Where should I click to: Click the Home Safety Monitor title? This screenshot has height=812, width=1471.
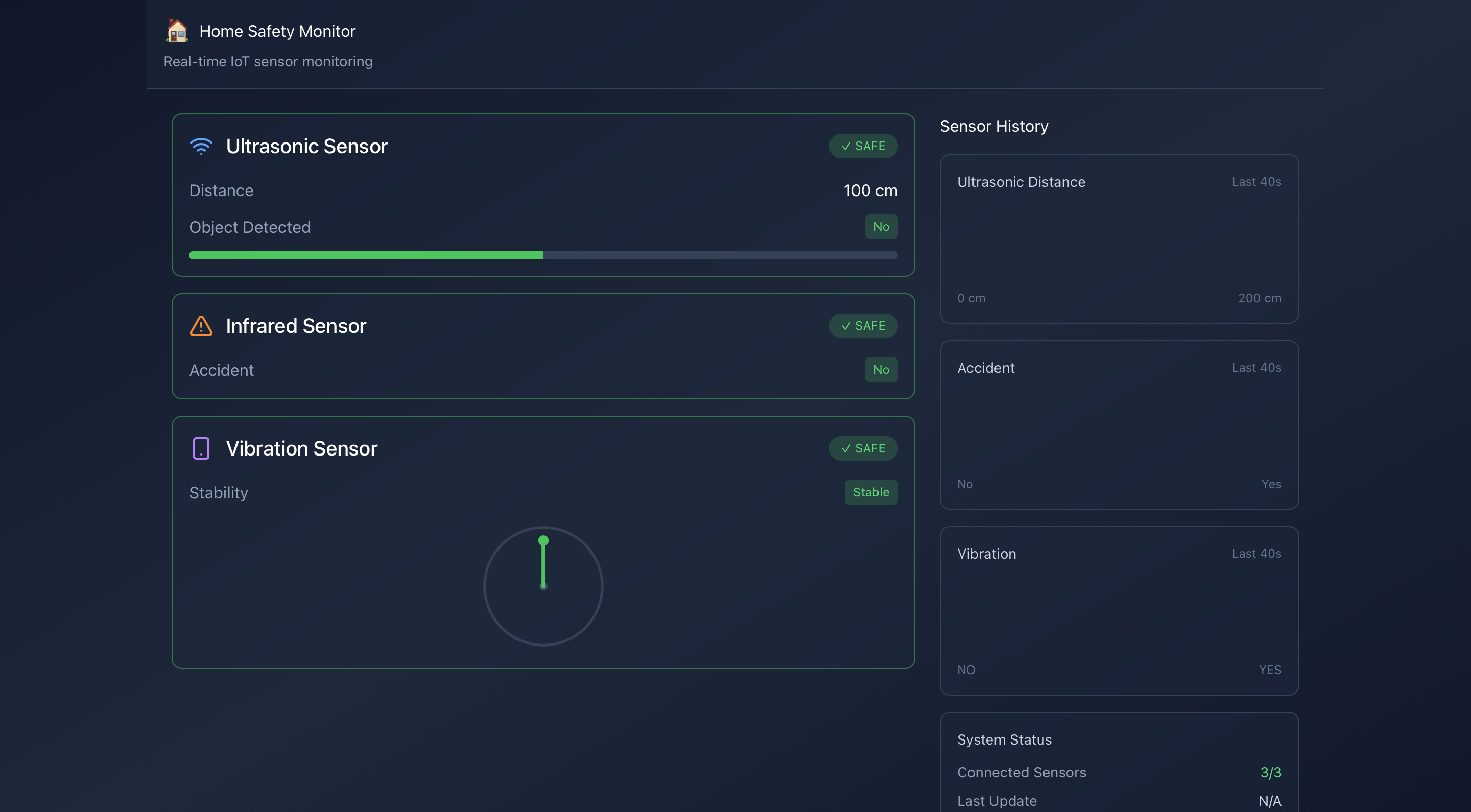[277, 31]
